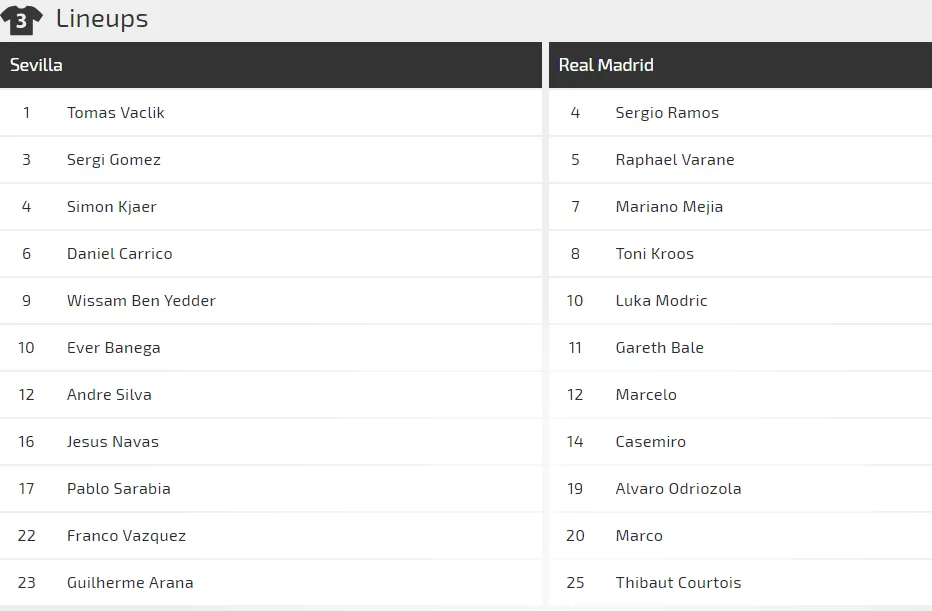Select Pablo Sarabia in the lineup
This screenshot has height=611, width=932.
pyautogui.click(x=118, y=489)
